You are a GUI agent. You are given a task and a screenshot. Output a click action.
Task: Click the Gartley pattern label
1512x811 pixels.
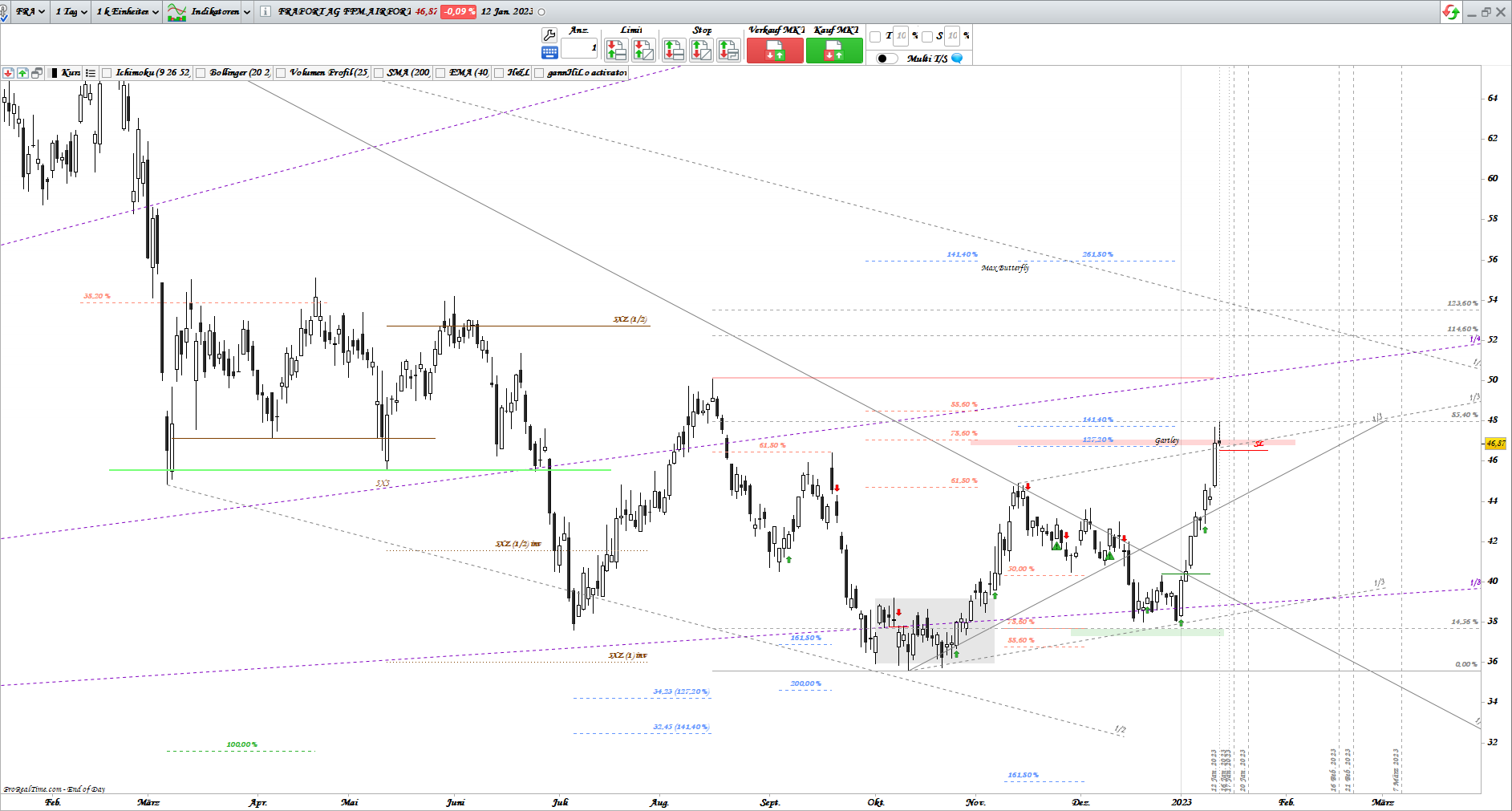pos(1167,440)
